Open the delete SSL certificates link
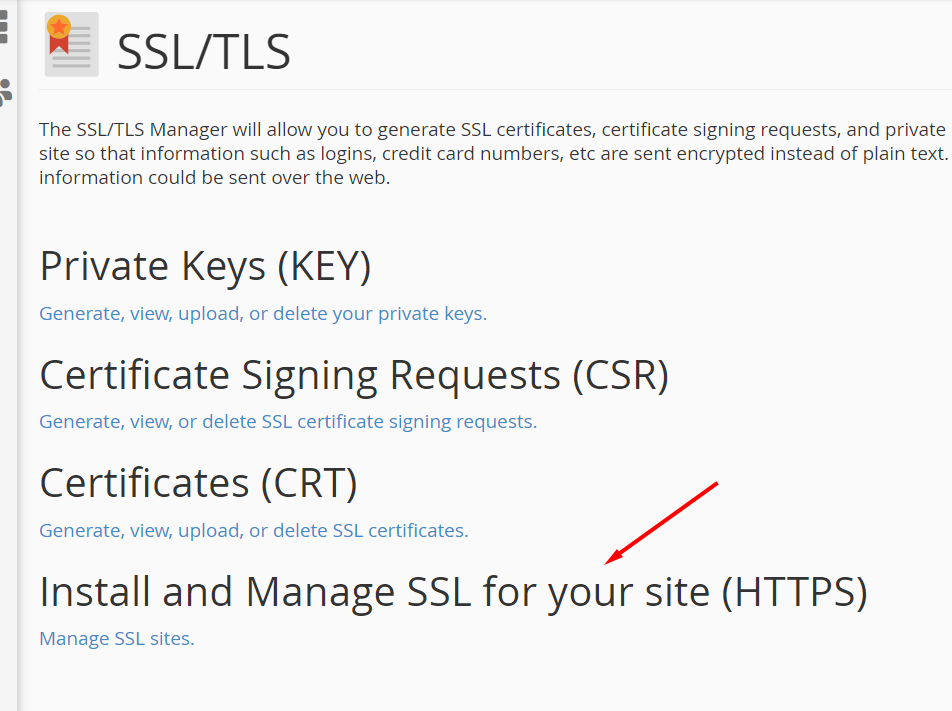The image size is (952, 711). tap(254, 531)
